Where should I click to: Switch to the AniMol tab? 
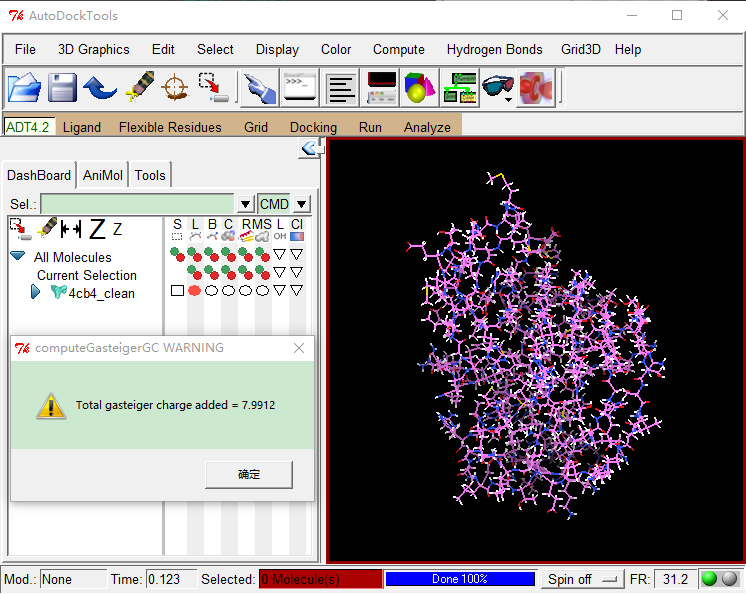click(x=103, y=175)
